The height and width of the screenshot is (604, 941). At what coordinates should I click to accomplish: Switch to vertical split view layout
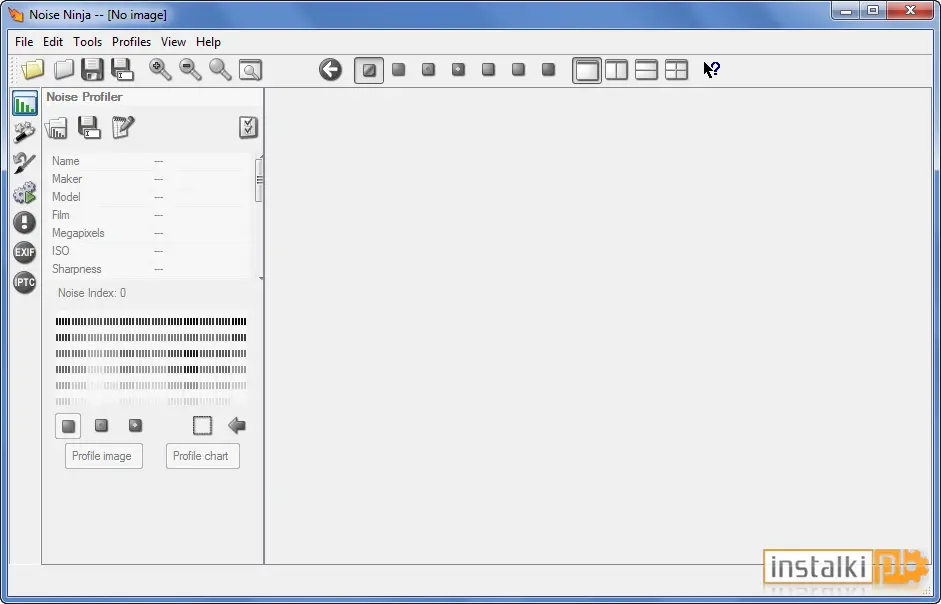(616, 70)
